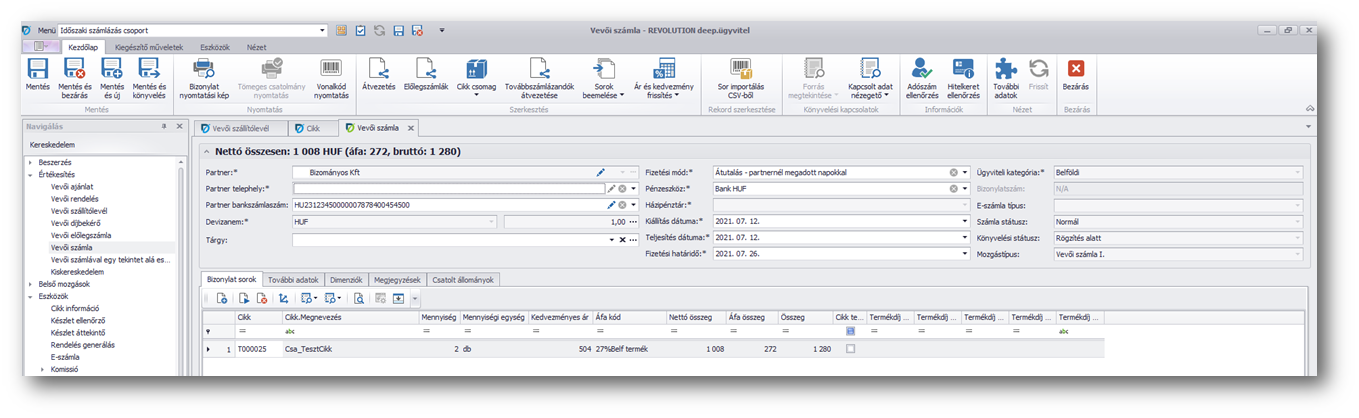
Task: Click the Bezárás close button in ribbon
Action: pos(1075,69)
